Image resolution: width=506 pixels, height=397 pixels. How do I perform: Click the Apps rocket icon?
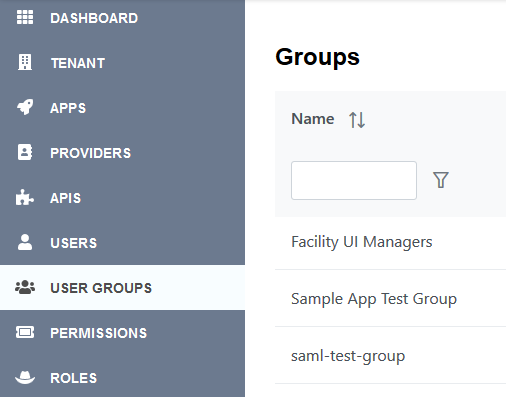25,107
